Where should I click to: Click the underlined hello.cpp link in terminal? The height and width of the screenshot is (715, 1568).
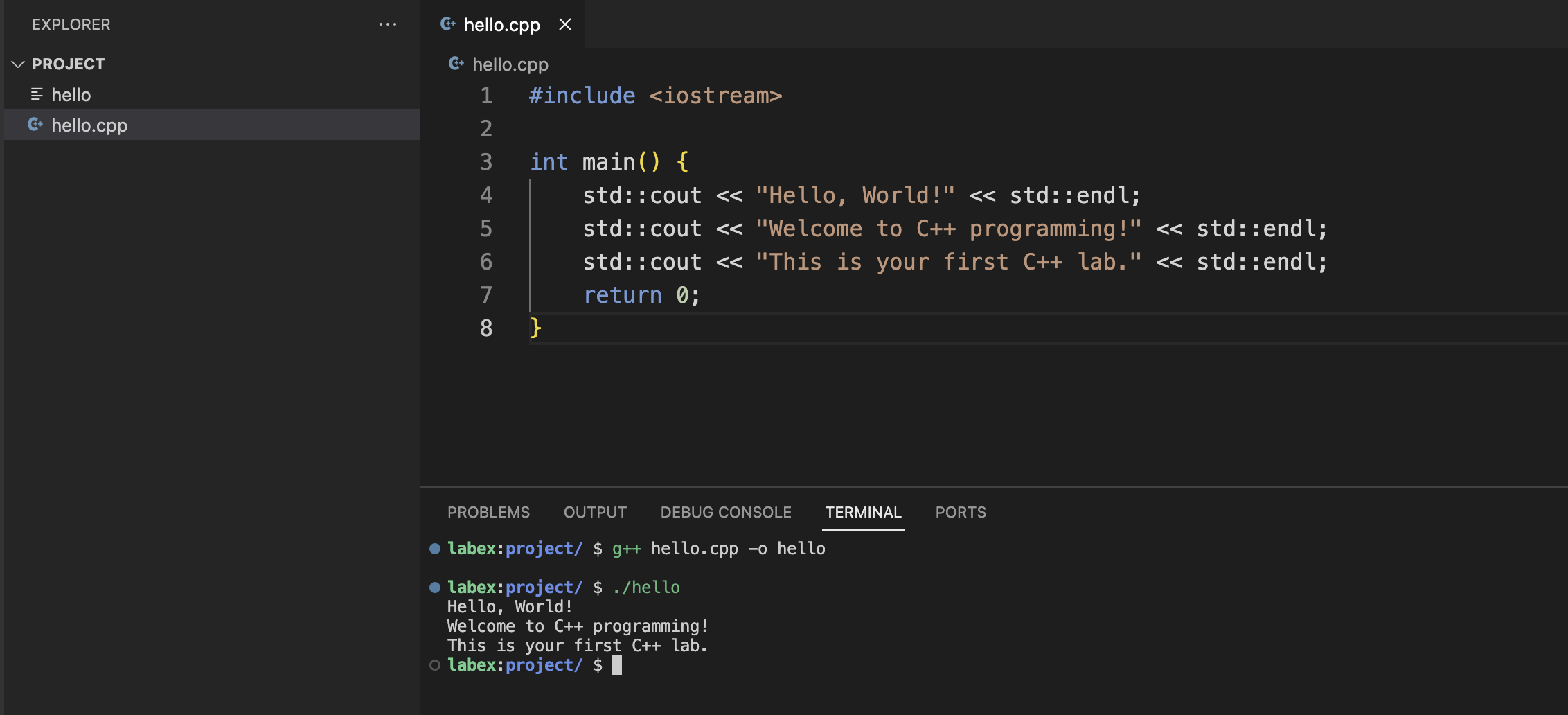tap(694, 549)
